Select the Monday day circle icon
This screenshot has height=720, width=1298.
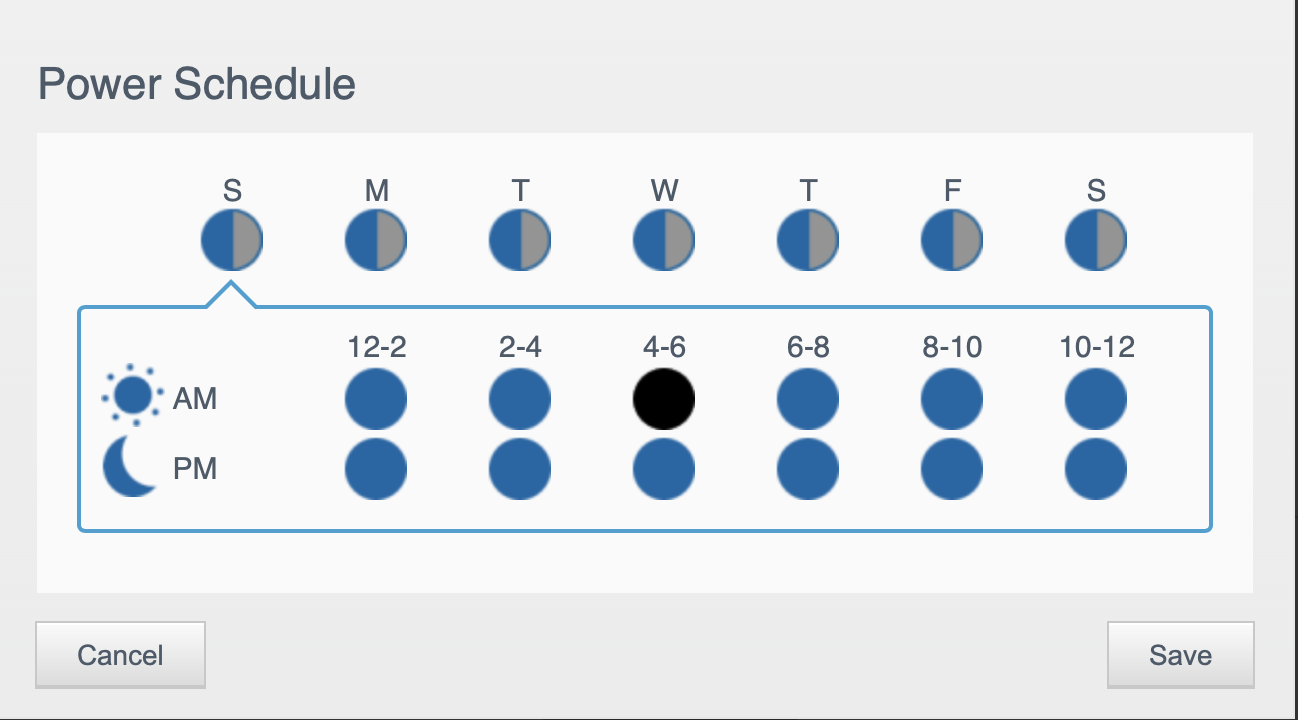click(376, 242)
